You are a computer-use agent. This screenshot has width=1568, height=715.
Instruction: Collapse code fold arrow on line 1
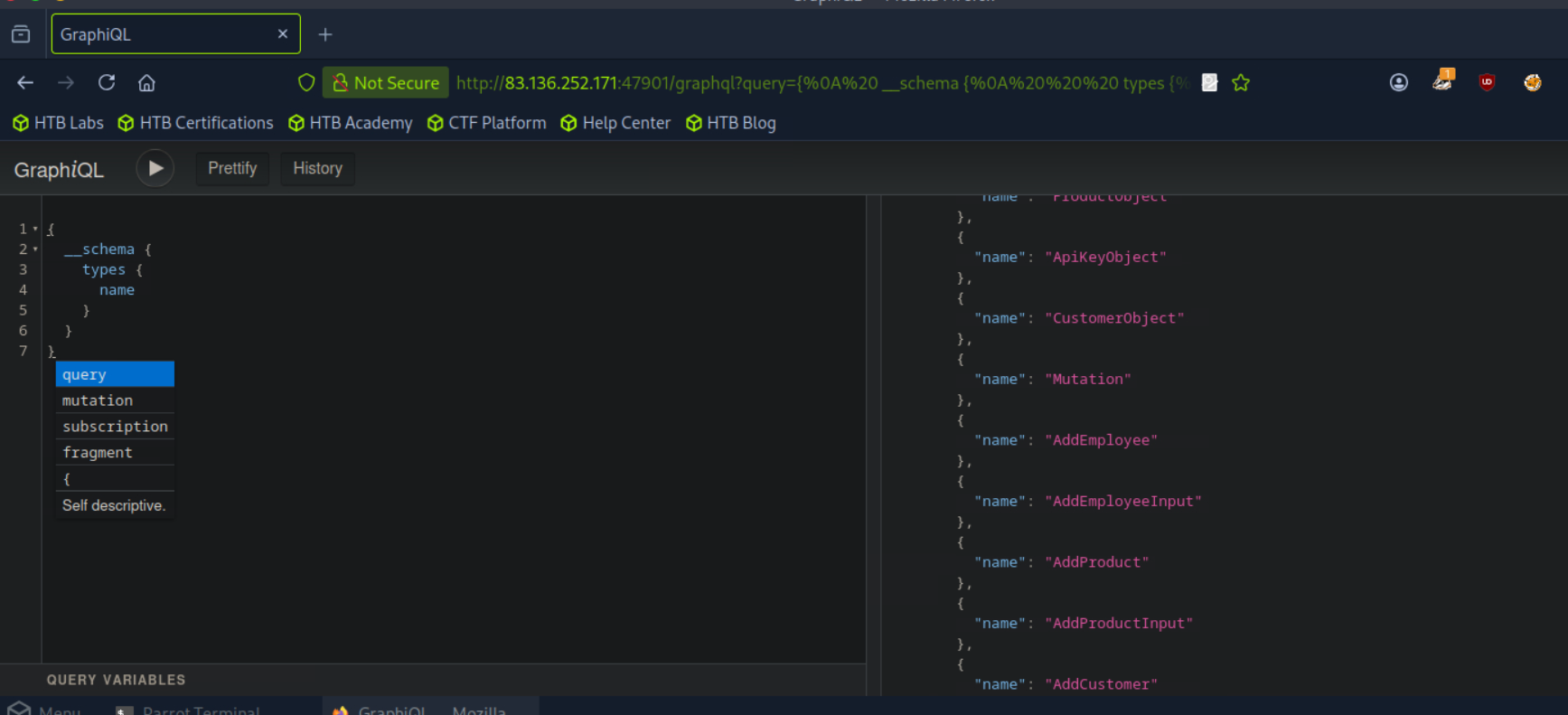[x=35, y=230]
